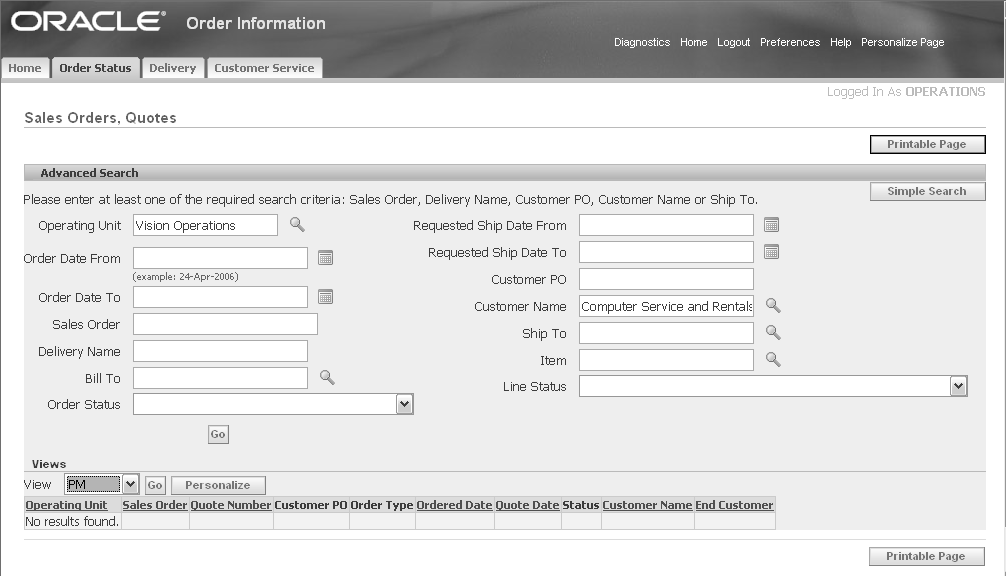1006x576 pixels.
Task: Switch to the Home tab
Action: tap(25, 68)
